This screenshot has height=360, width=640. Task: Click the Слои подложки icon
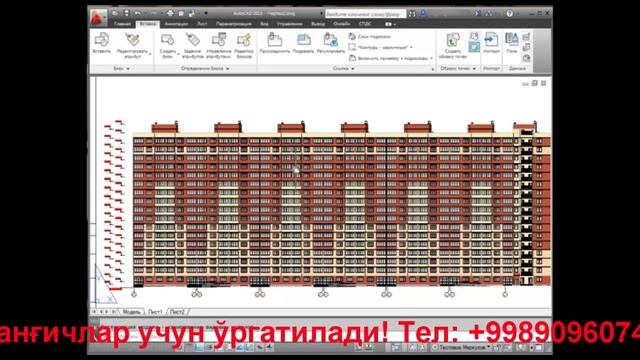[x=352, y=36]
